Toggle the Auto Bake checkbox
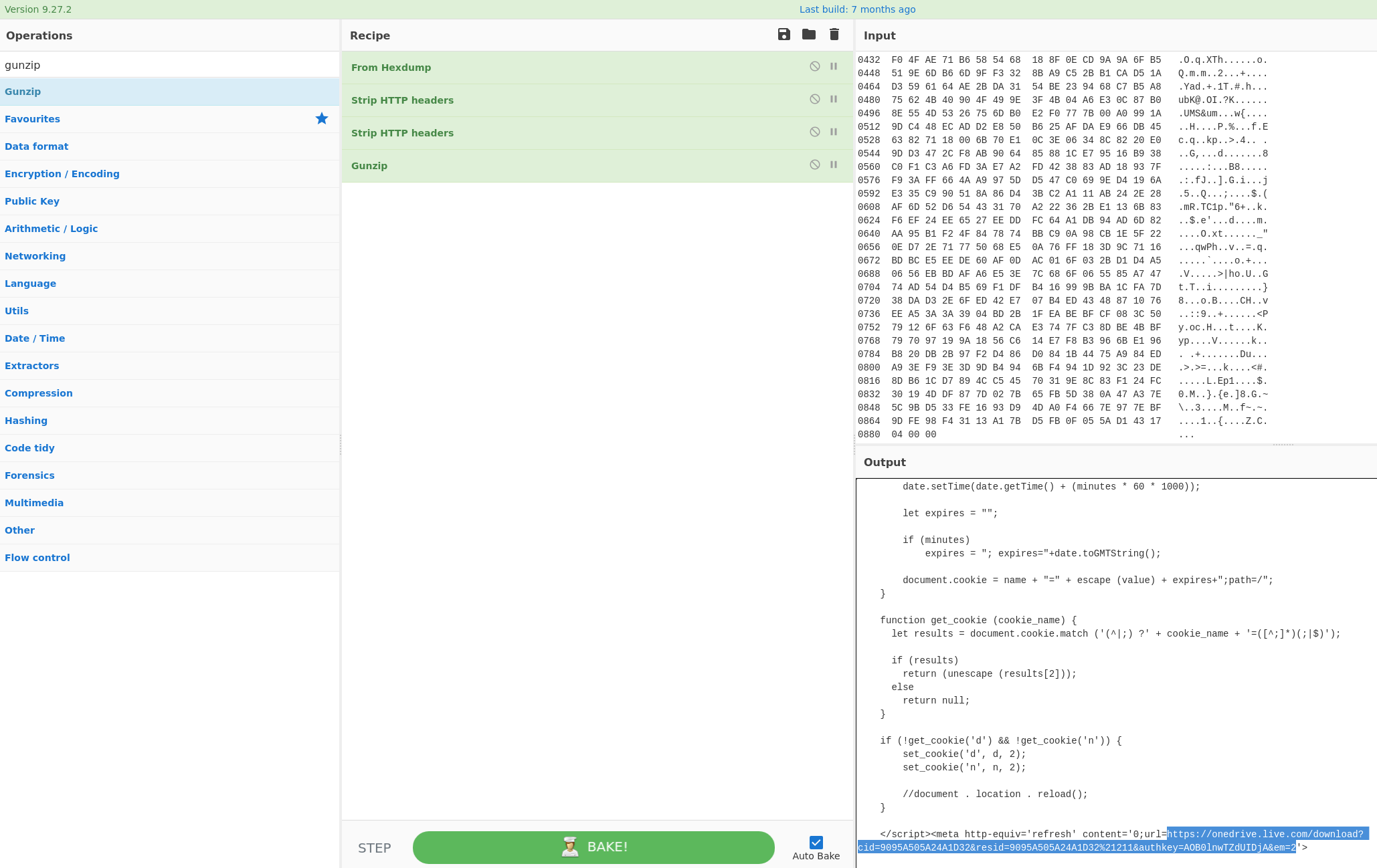Screen dimensions: 1377x868 pos(816,843)
